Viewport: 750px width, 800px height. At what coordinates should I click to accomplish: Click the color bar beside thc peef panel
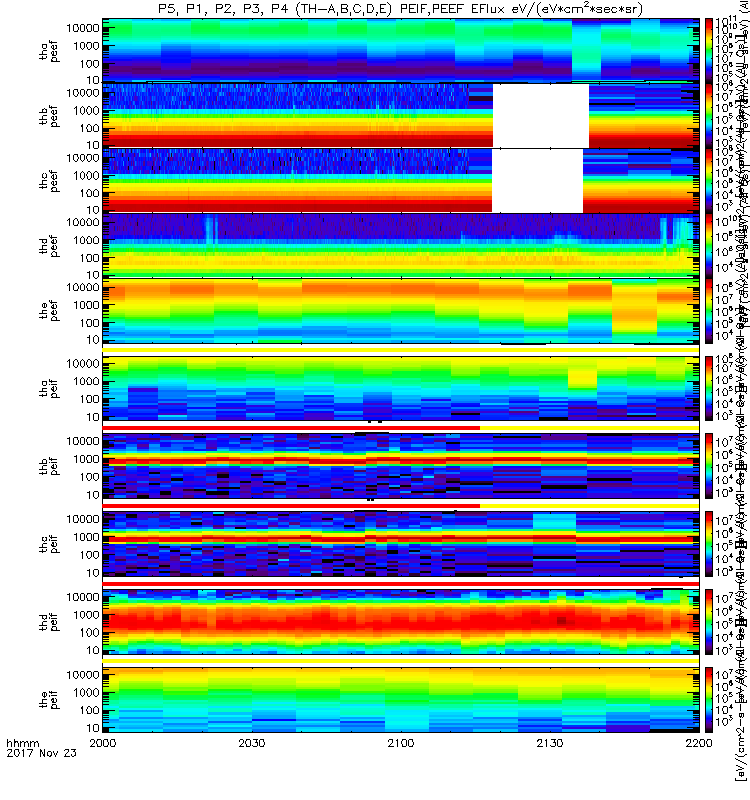point(709,181)
